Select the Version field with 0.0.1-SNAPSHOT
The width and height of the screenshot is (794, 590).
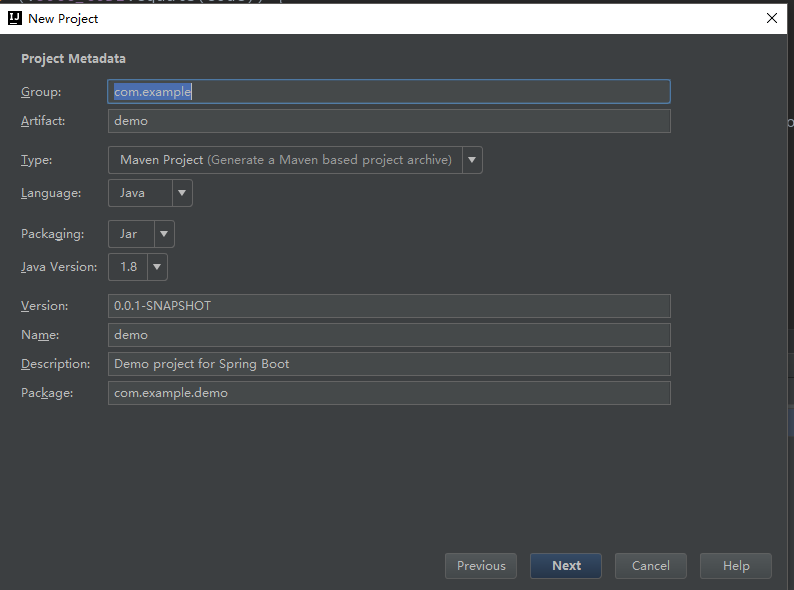pyautogui.click(x=388, y=306)
